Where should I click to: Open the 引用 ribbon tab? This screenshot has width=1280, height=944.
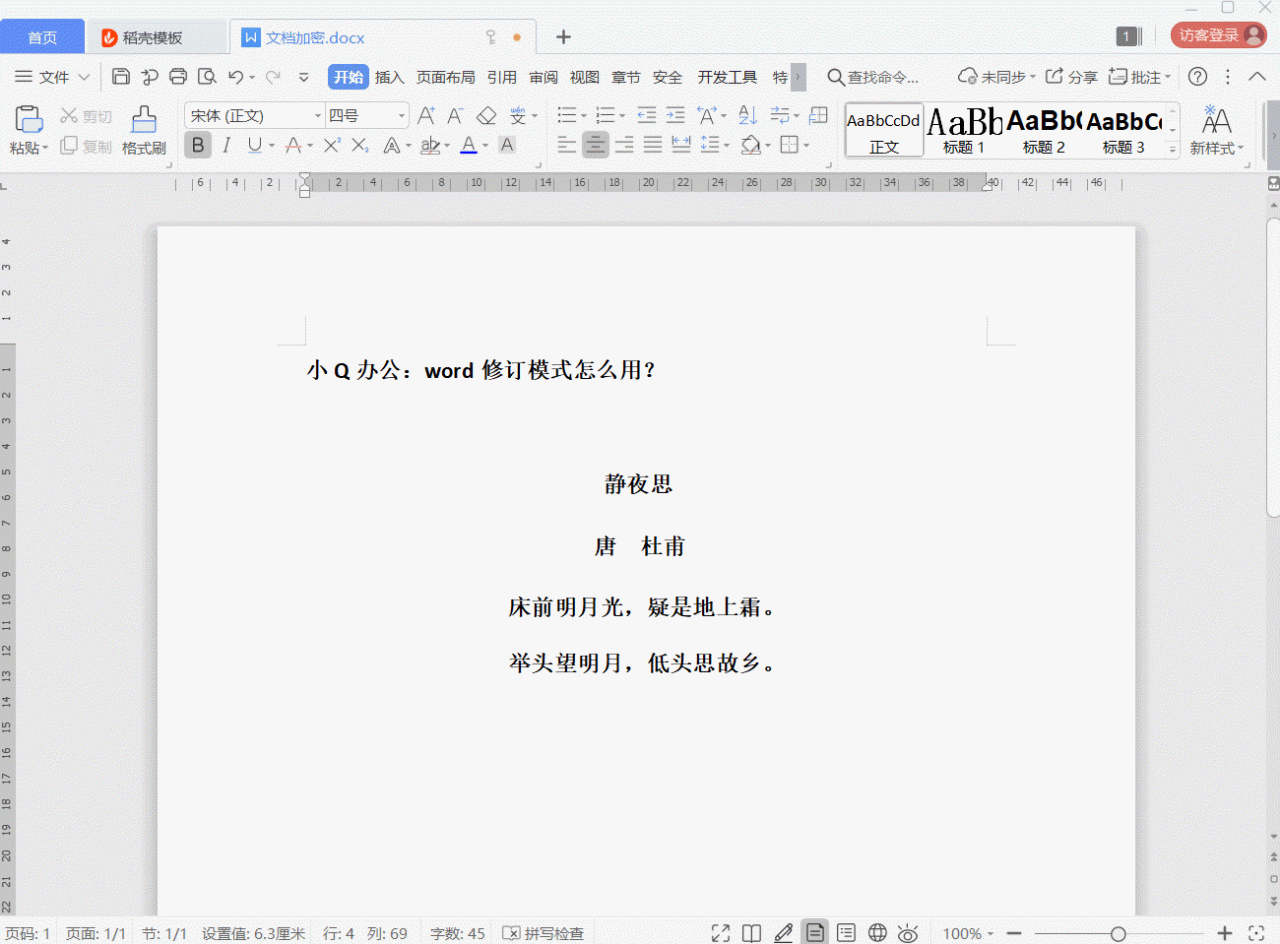502,77
